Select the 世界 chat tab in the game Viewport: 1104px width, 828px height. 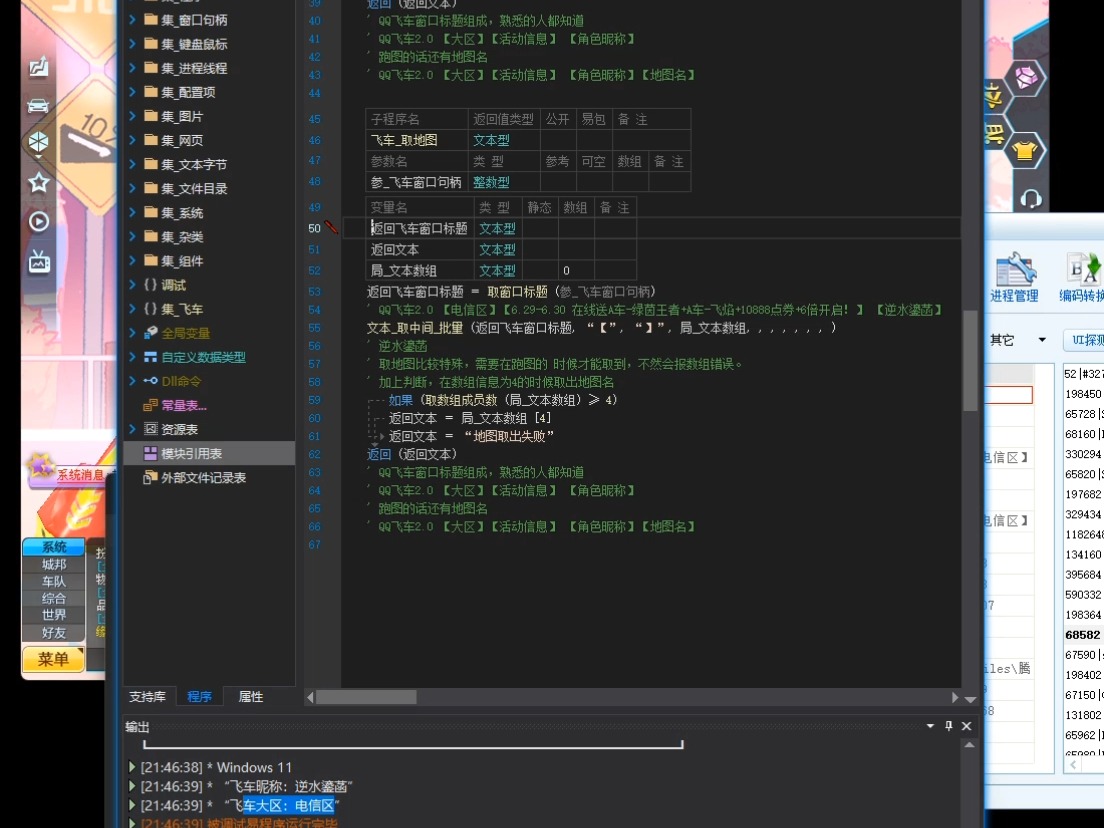(x=52, y=615)
